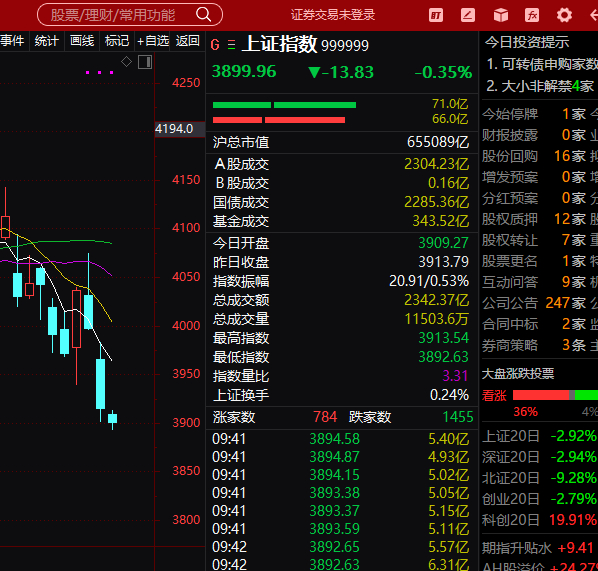The width and height of the screenshot is (598, 571).
Task: Focus the 股票/理财/常用功能 search box
Action: [130, 15]
